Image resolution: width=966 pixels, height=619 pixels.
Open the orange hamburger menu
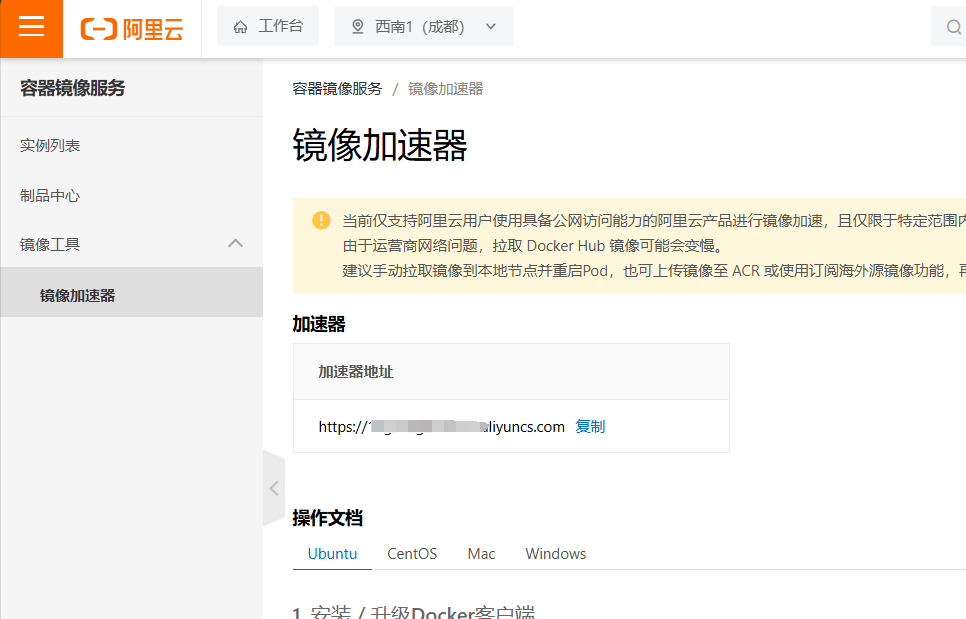coord(31,28)
